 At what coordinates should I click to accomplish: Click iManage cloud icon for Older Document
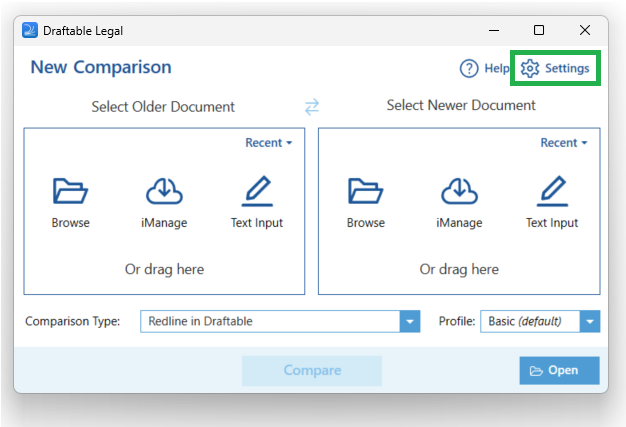click(x=164, y=191)
